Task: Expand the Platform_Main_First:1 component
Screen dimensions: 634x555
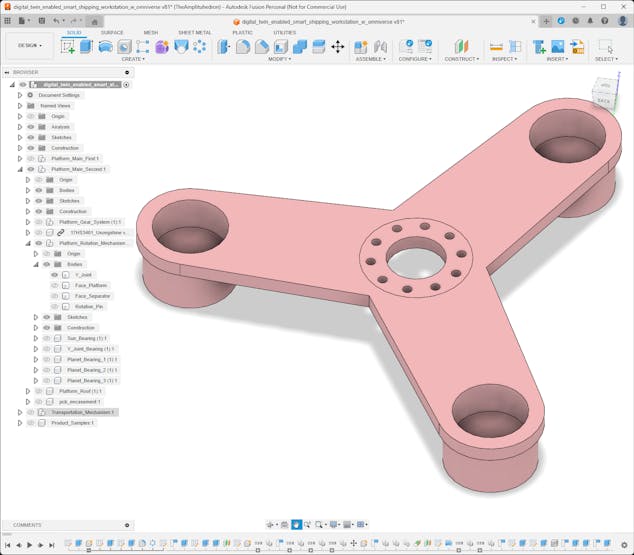Action: click(x=19, y=159)
